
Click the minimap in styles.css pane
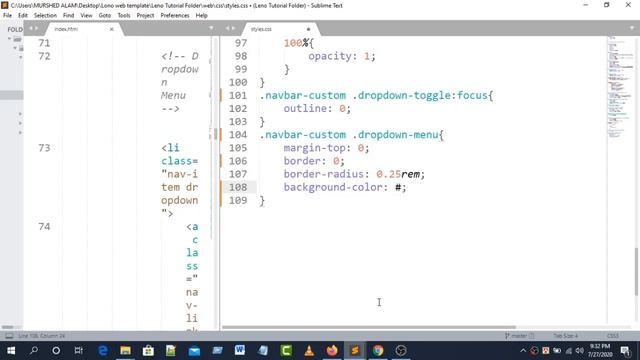click(x=620, y=88)
